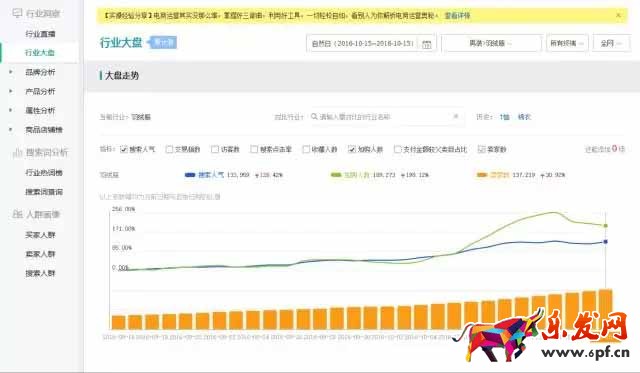The height and width of the screenshot is (373, 640).
Task: Click the orange 卖家数 legend swatch
Action: [482, 175]
